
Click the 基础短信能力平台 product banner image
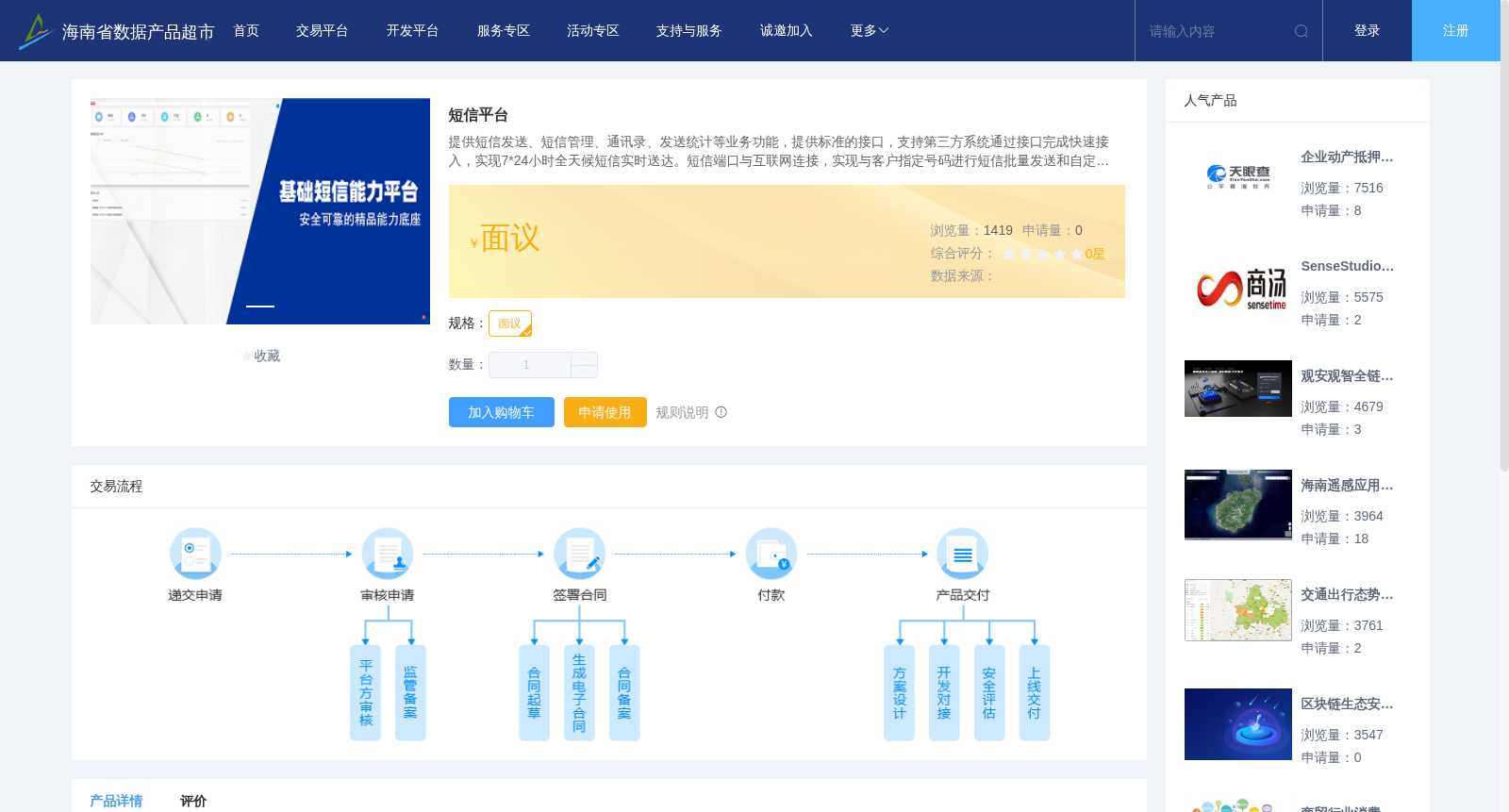260,211
